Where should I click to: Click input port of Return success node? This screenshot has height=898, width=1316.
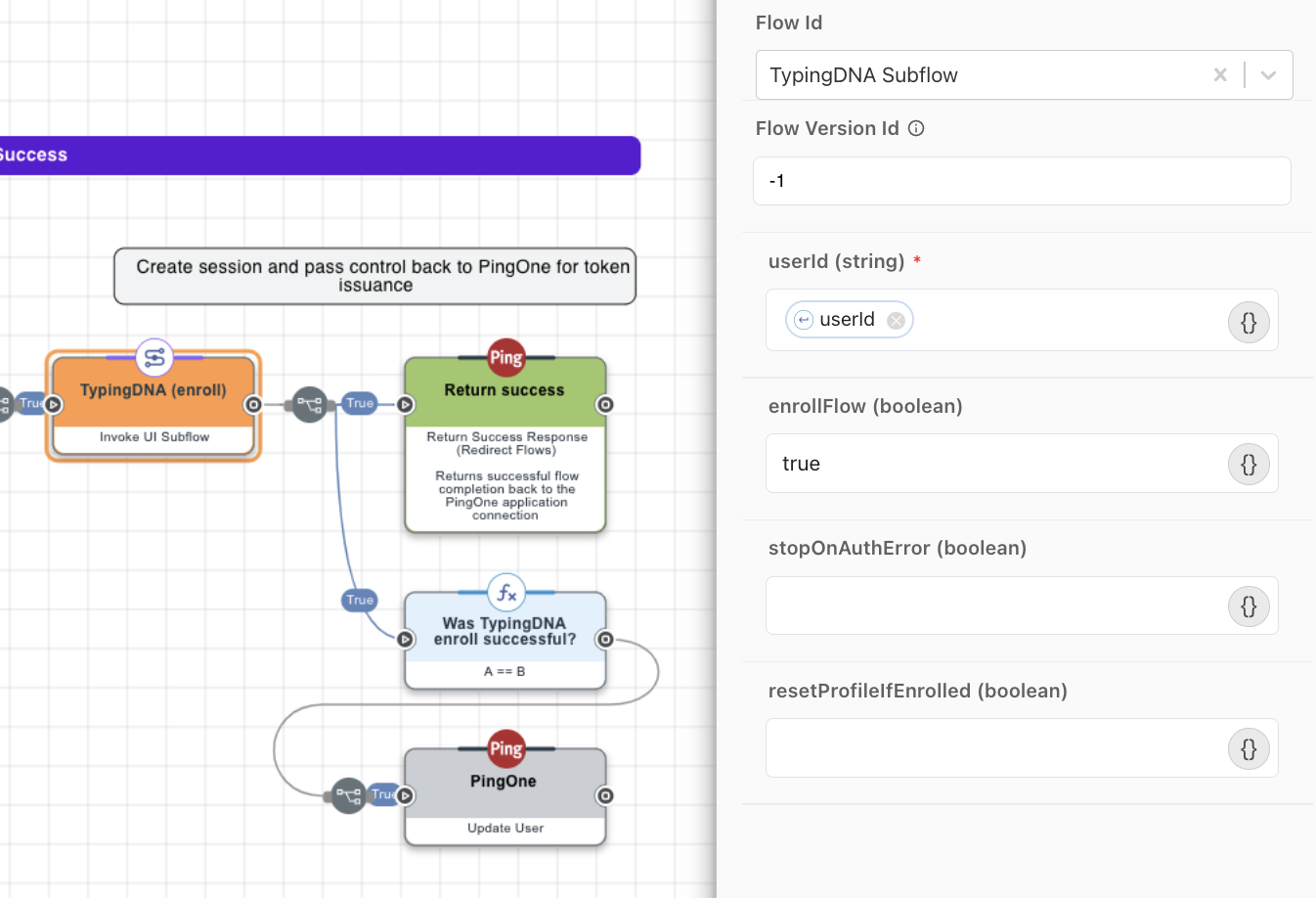click(405, 404)
